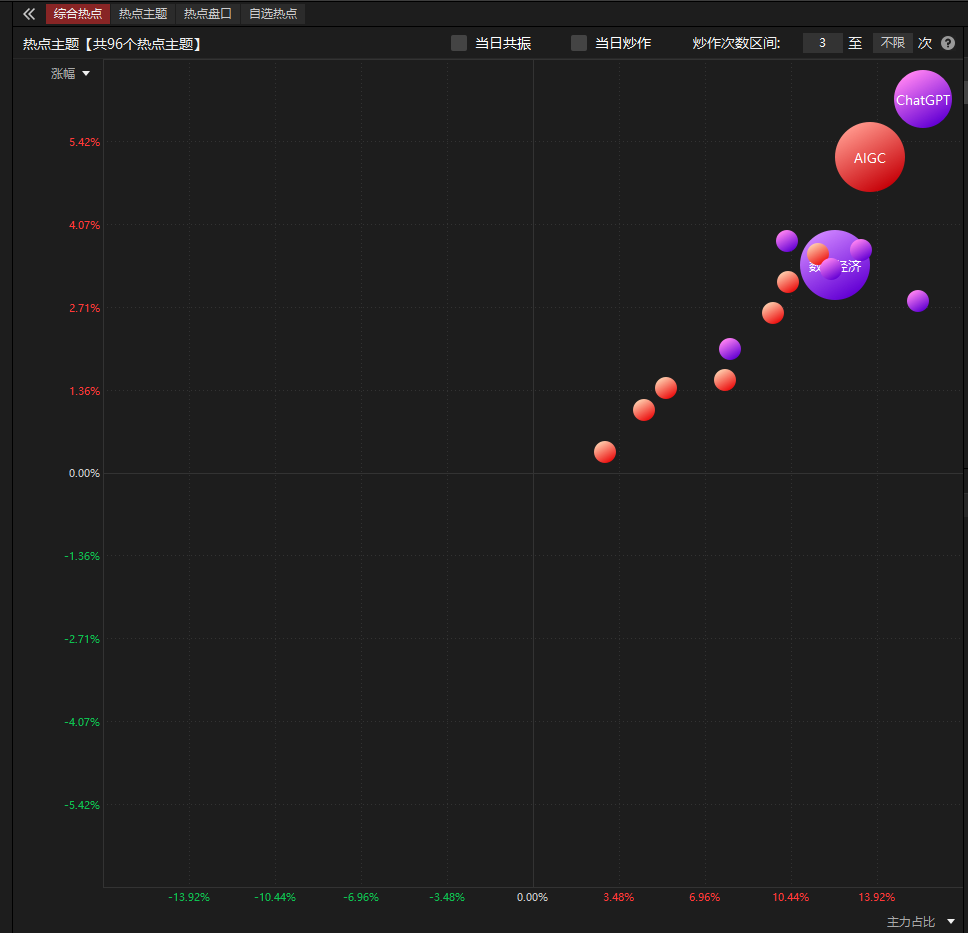Switch to the 自选热点 tab
The height and width of the screenshot is (933, 968).
click(273, 14)
